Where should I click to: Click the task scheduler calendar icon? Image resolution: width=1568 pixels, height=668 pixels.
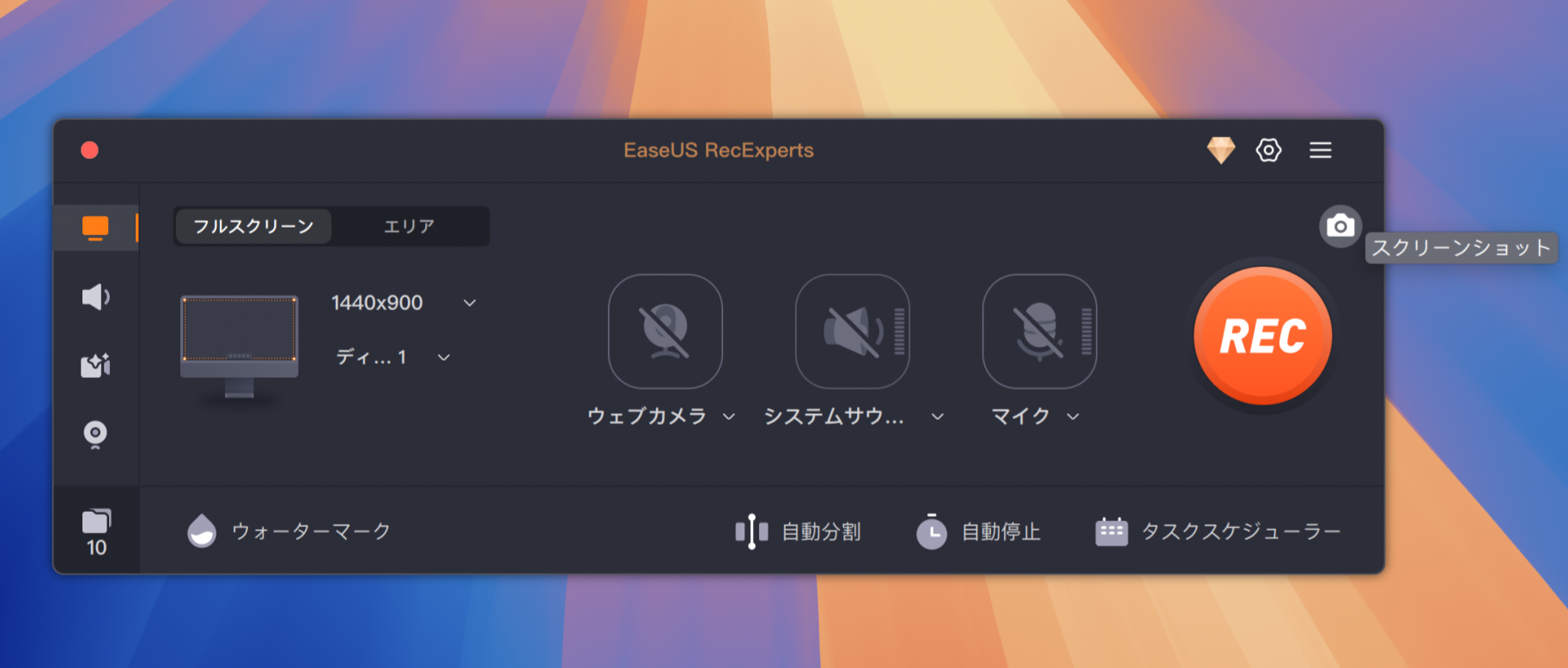[1111, 531]
